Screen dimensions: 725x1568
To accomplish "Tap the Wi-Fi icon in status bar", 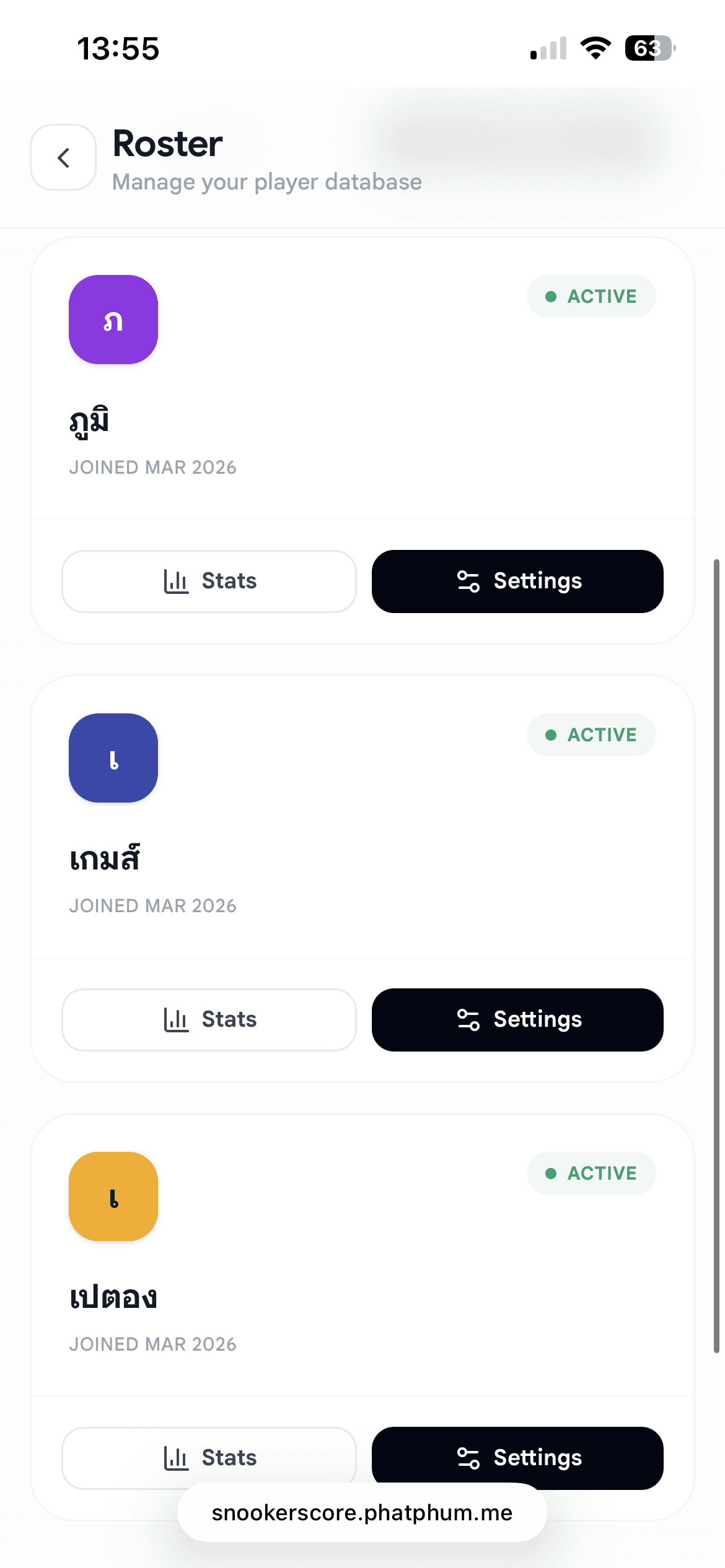I will [x=595, y=48].
